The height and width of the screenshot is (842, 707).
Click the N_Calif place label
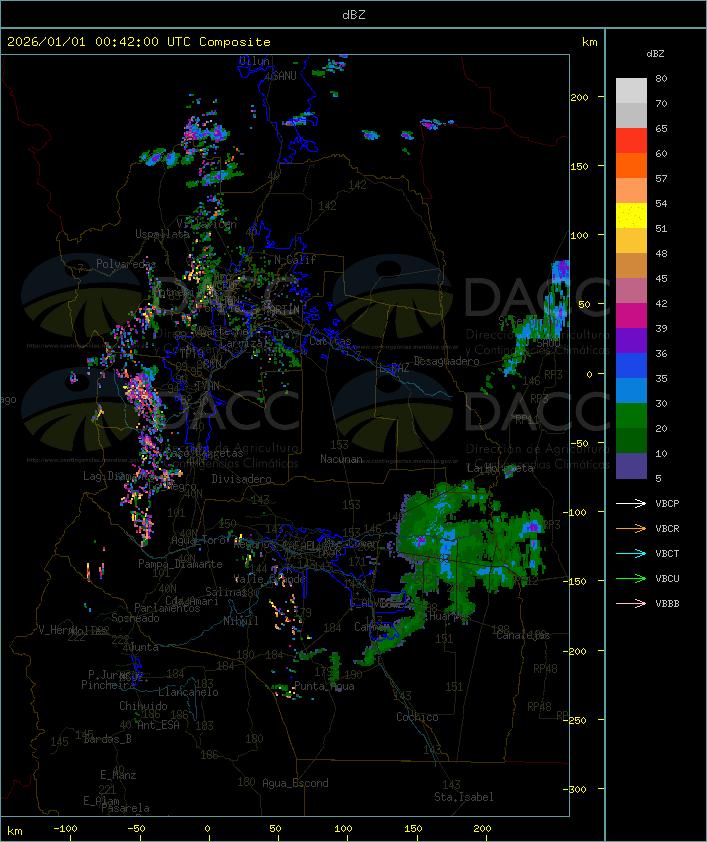coord(295,260)
